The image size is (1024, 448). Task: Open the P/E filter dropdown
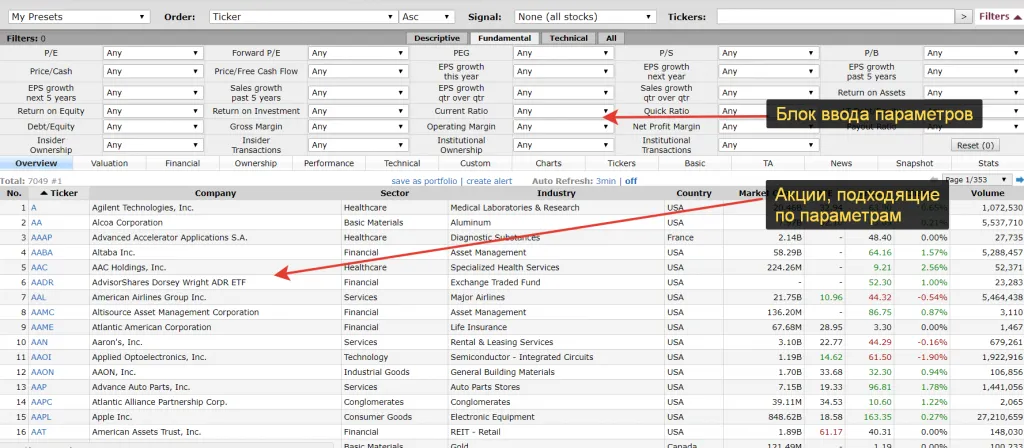[x=152, y=53]
